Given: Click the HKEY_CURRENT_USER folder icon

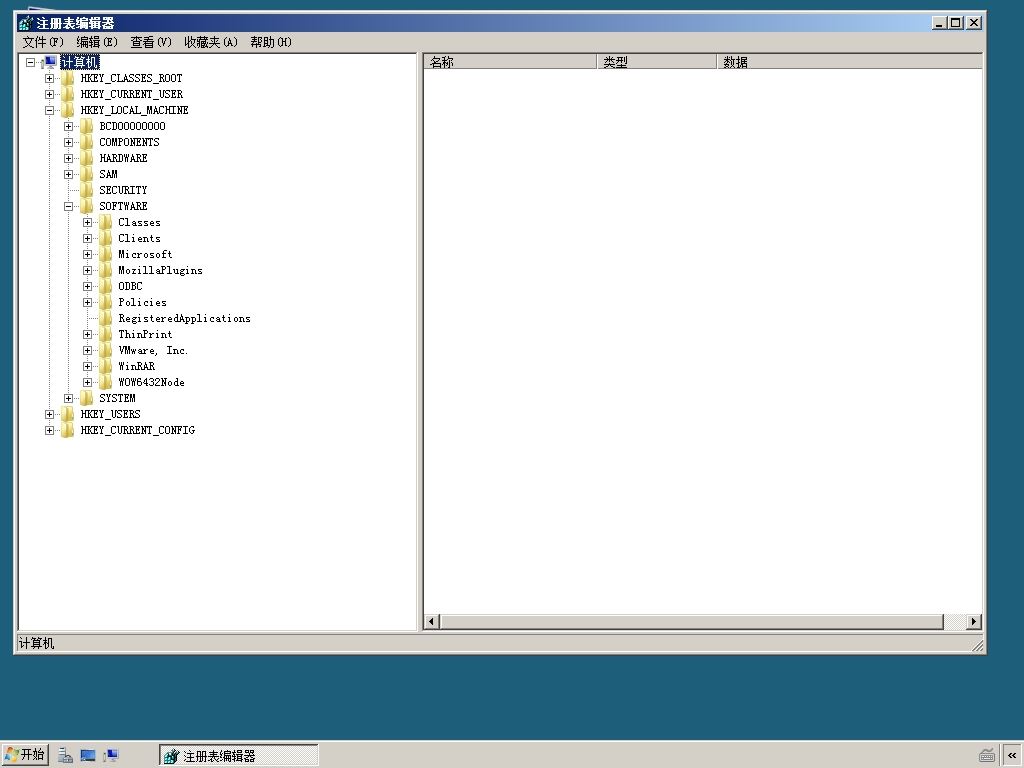Looking at the screenshot, I should [67, 94].
